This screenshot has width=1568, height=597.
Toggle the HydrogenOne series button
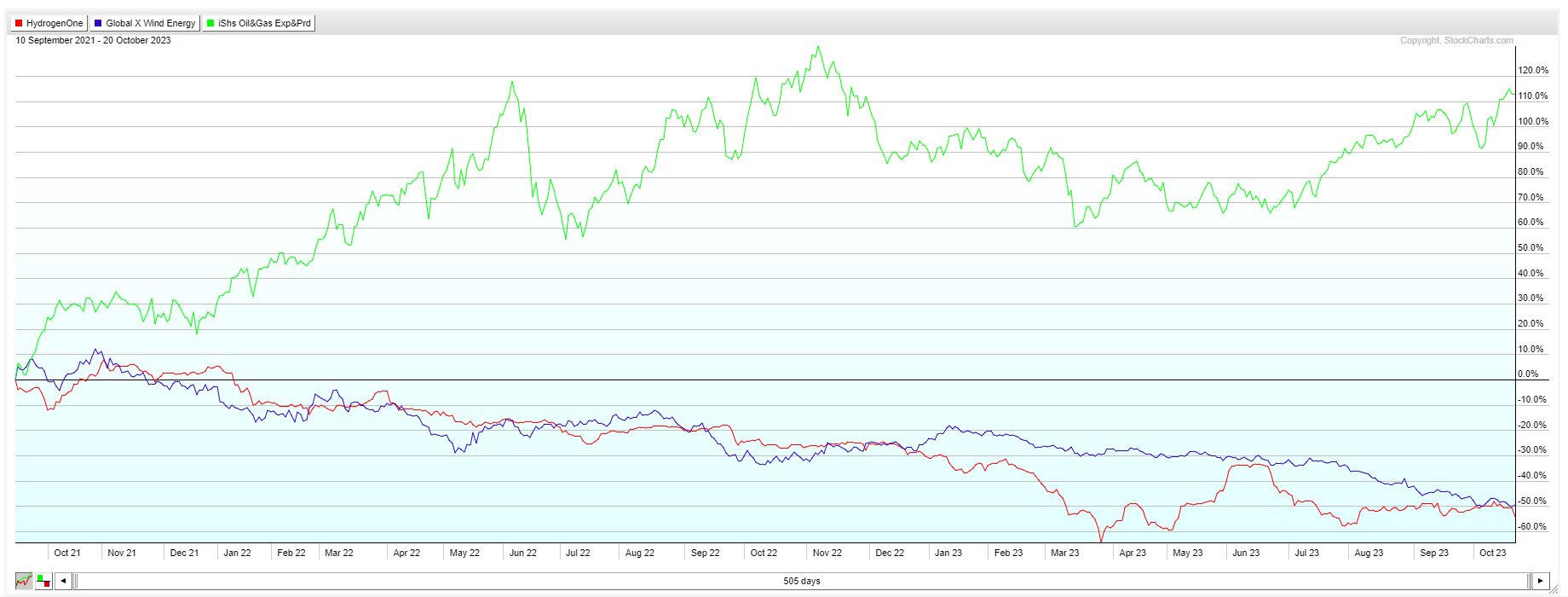pos(49,23)
